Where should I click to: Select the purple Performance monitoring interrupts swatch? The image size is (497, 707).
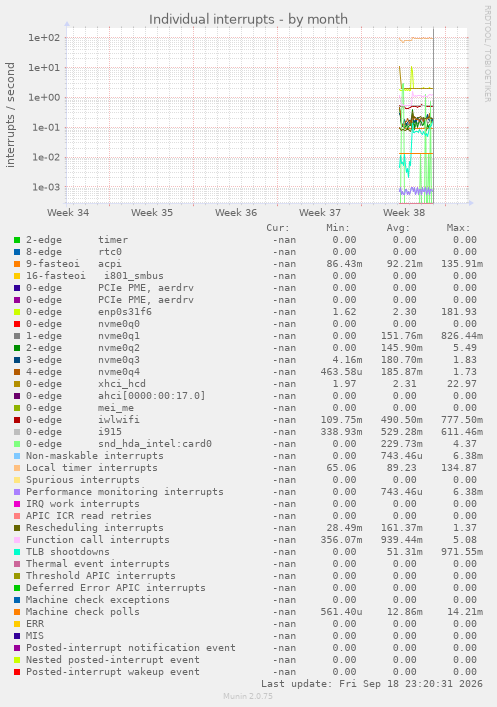click(17, 492)
